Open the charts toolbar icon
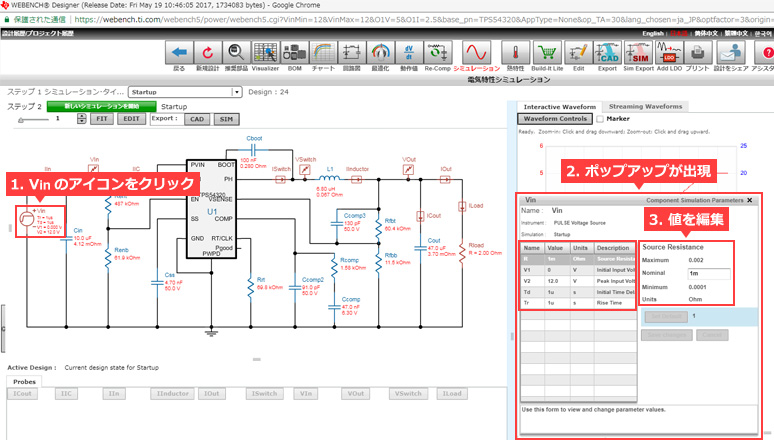This screenshot has width=774, height=440. (x=323, y=52)
